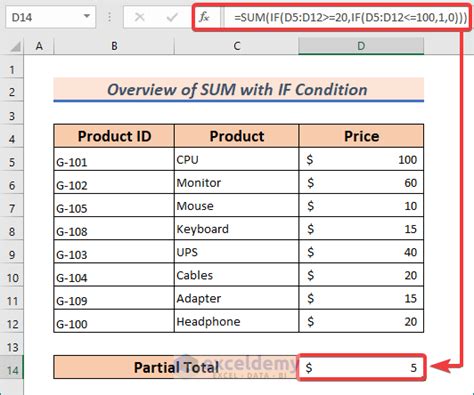
Task: Click the Cables price cell showing 20
Action: point(361,275)
